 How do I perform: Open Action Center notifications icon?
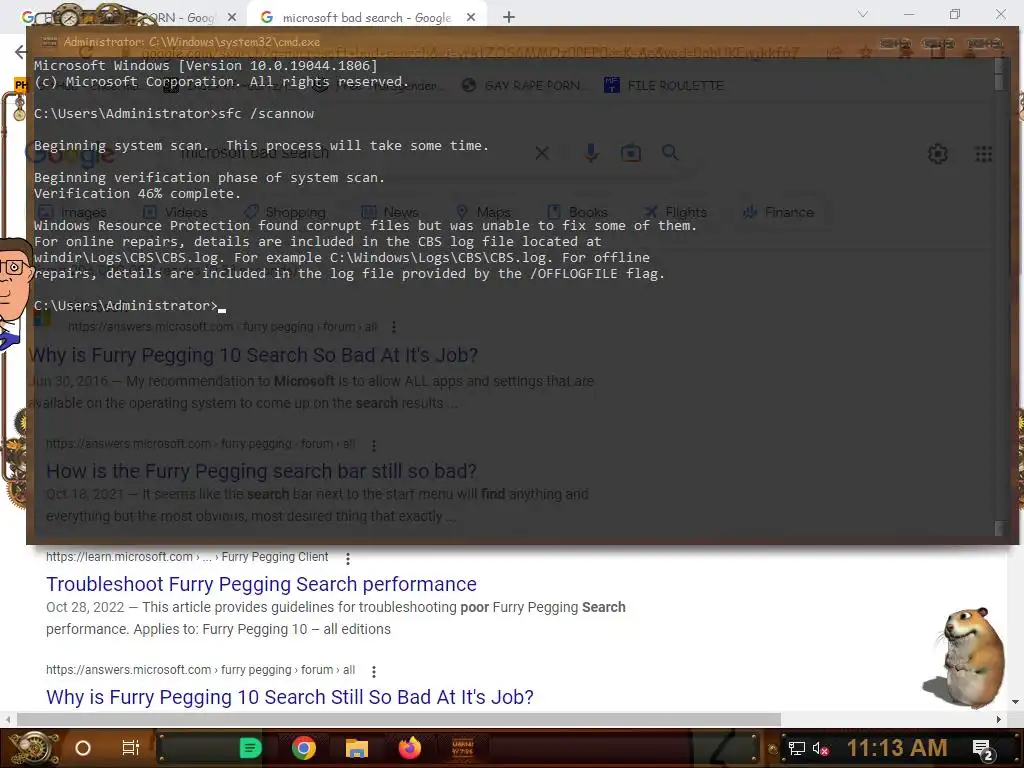983,750
